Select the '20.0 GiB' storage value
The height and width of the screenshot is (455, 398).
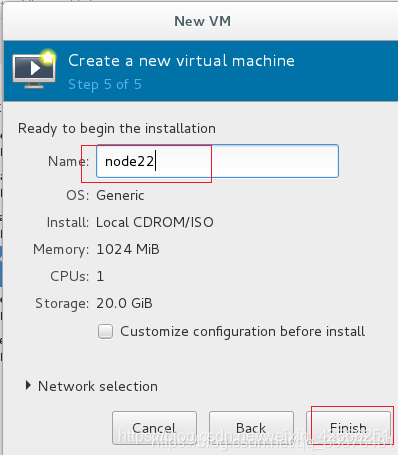[x=124, y=303]
